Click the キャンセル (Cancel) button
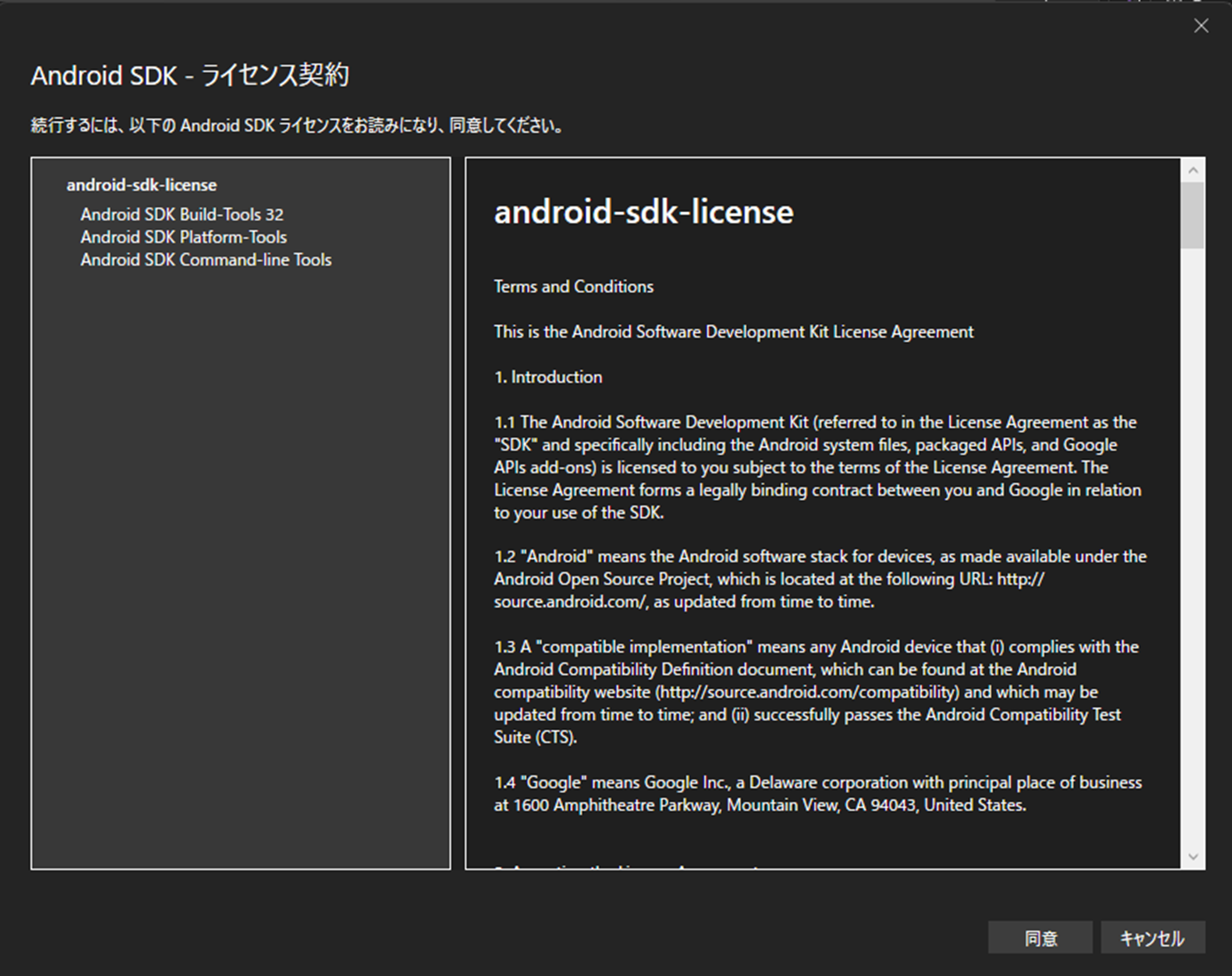1232x976 pixels. [1153, 938]
